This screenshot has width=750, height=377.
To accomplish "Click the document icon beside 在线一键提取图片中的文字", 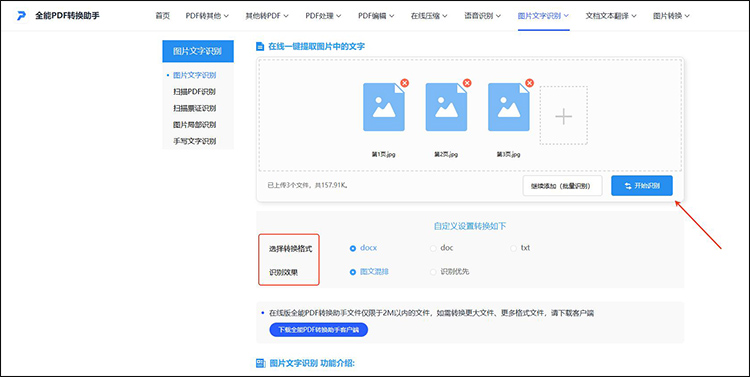I will click(x=260, y=46).
